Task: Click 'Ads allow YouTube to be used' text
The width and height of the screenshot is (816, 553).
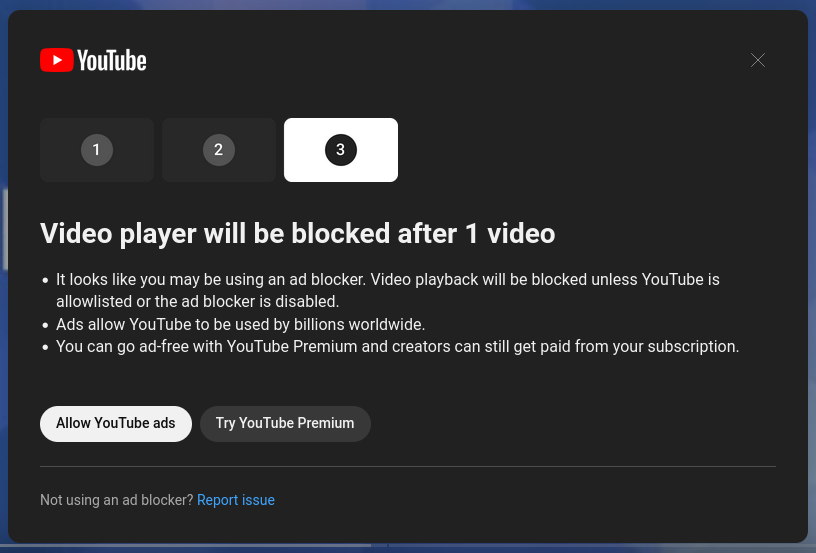Action: [x=240, y=324]
